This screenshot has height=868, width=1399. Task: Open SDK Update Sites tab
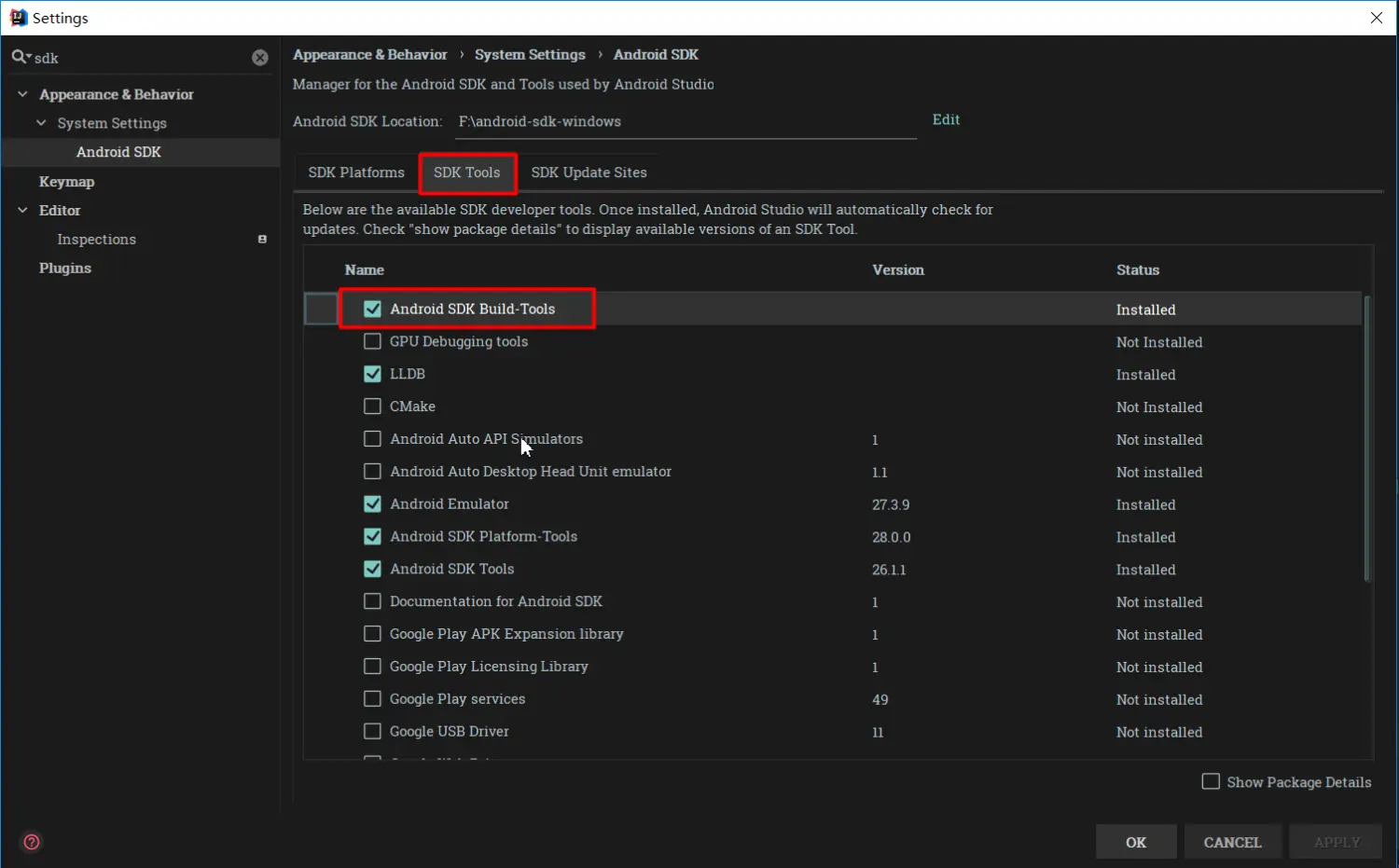pyautogui.click(x=589, y=172)
